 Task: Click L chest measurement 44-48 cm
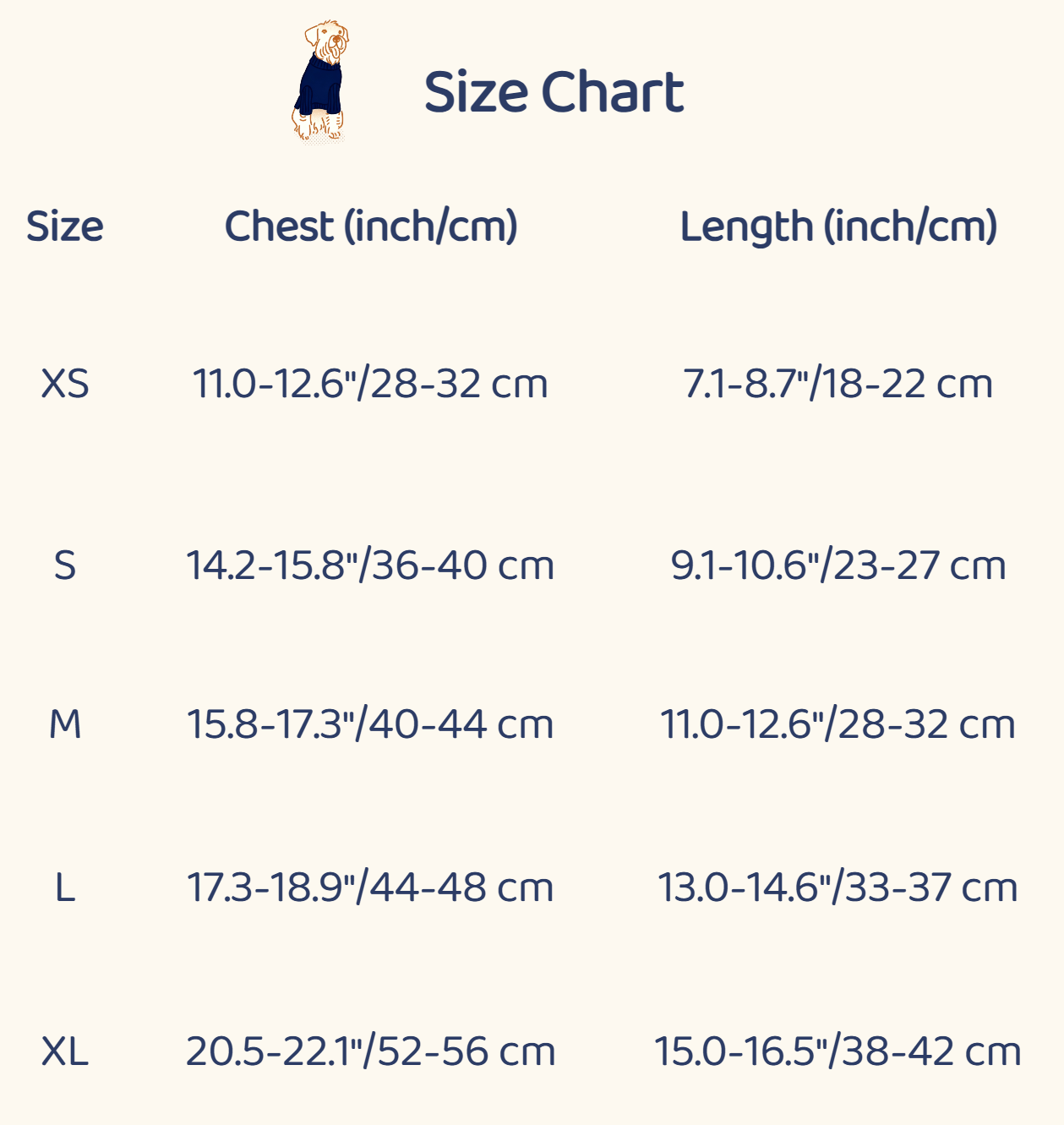(371, 887)
